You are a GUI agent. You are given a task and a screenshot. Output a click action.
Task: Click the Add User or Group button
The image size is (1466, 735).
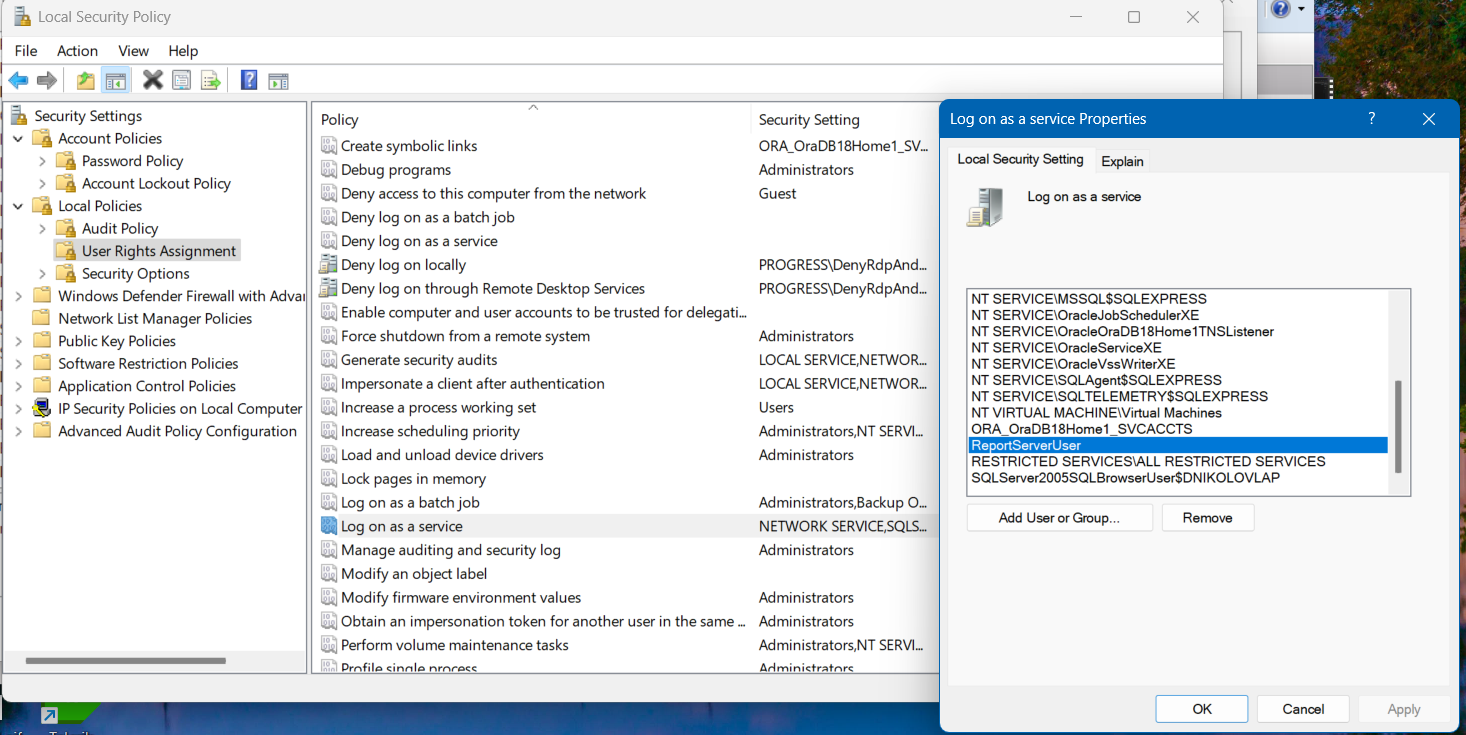(1059, 517)
